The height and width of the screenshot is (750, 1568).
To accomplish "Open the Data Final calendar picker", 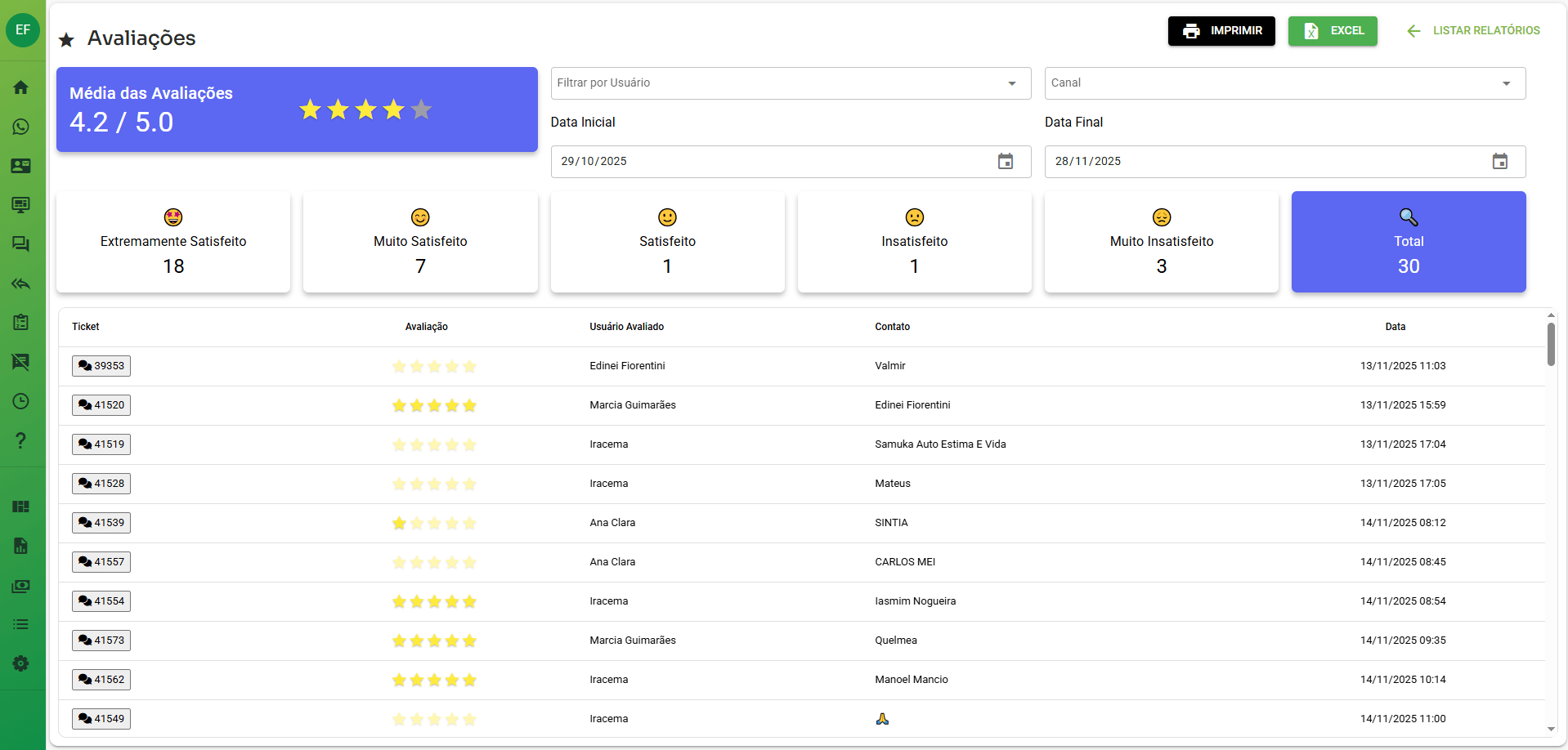I will click(1499, 162).
